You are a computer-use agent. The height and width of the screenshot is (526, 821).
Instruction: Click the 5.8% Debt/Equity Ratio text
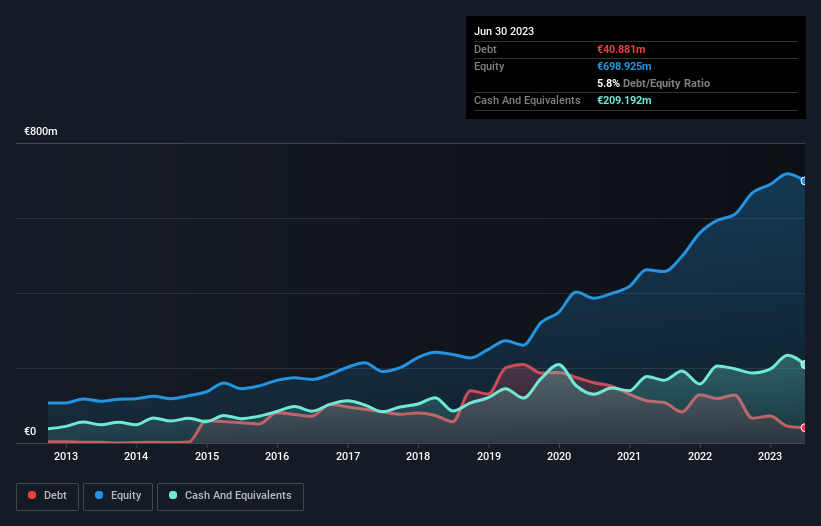pyautogui.click(x=653, y=83)
